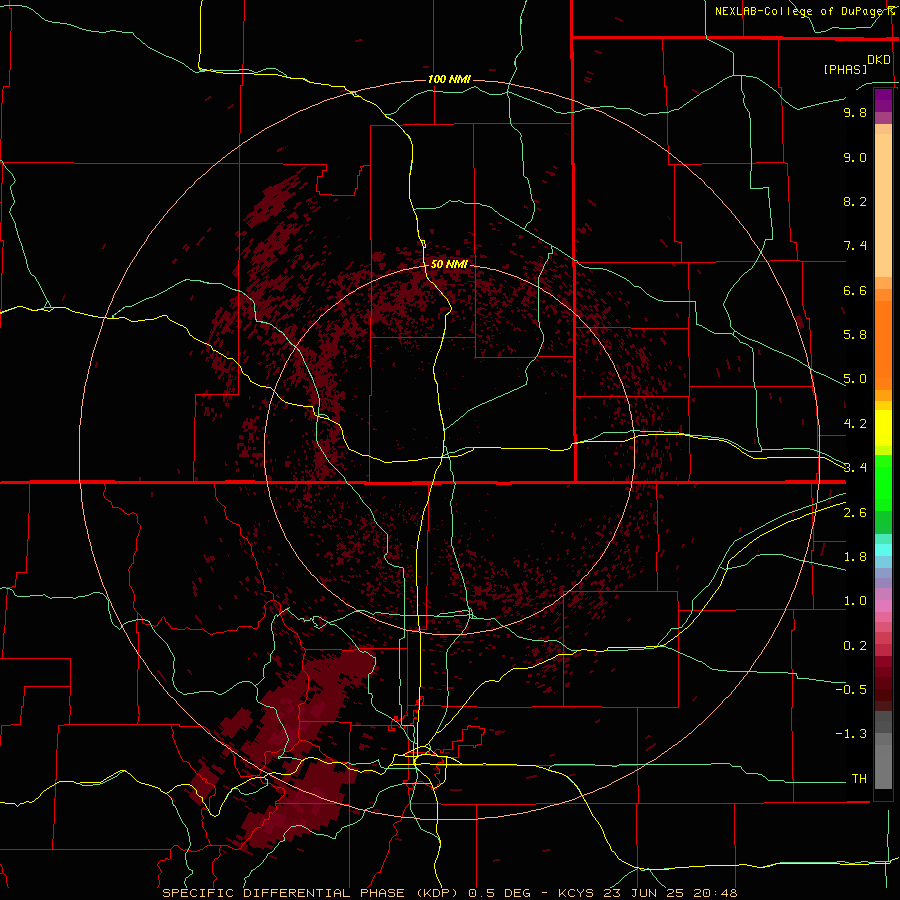900x900 pixels.
Task: Click the 3.4 value on the scale
Action: pos(855,468)
